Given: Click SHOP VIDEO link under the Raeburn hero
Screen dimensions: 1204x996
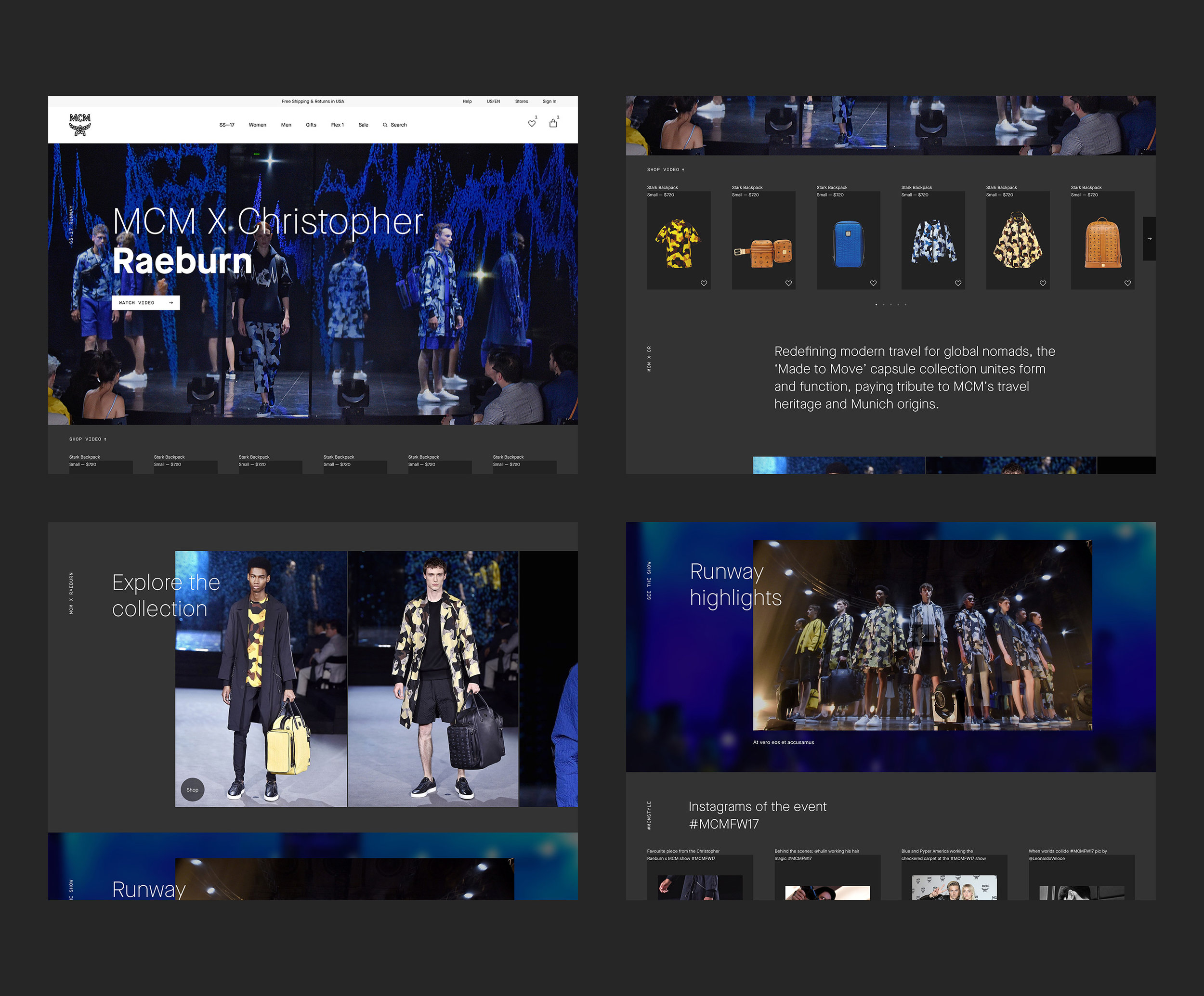Looking at the screenshot, I should pos(88,439).
